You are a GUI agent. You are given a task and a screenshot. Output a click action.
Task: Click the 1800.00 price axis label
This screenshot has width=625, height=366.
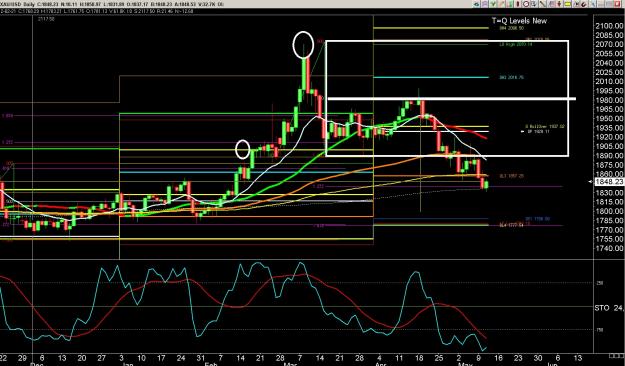point(609,211)
